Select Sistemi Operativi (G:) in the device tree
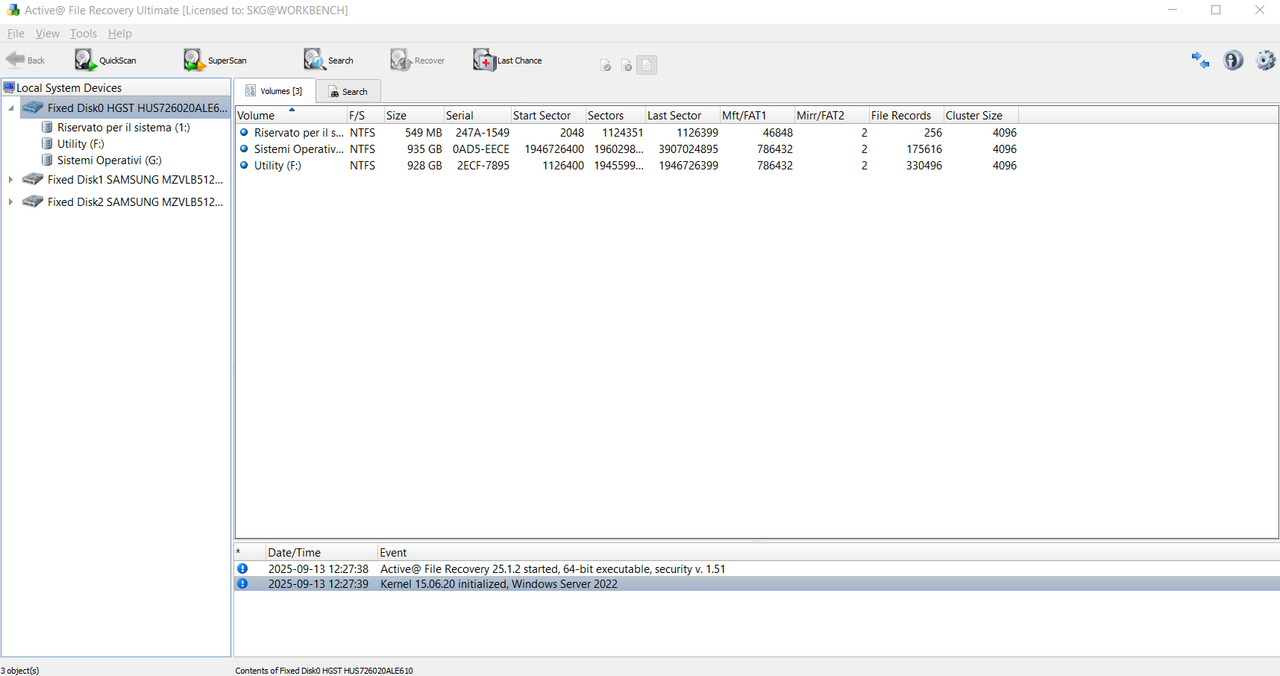The image size is (1280, 676). tap(109, 160)
